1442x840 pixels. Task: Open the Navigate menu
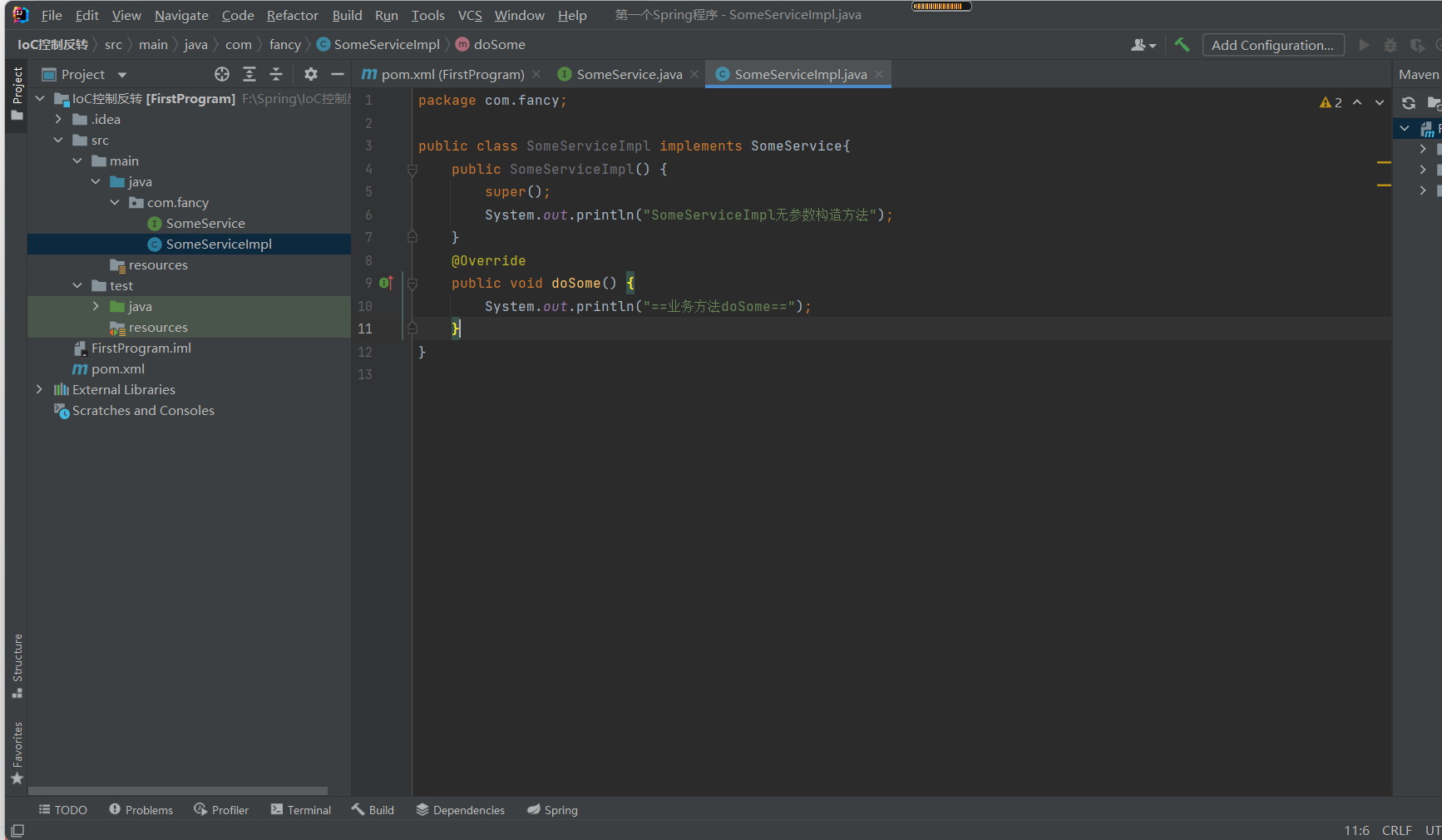[x=181, y=15]
